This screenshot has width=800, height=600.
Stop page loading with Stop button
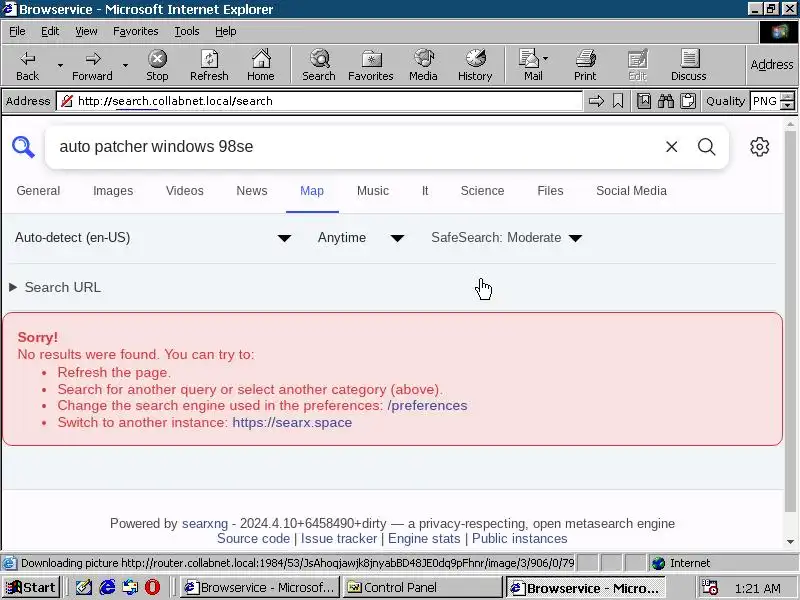coord(157,65)
